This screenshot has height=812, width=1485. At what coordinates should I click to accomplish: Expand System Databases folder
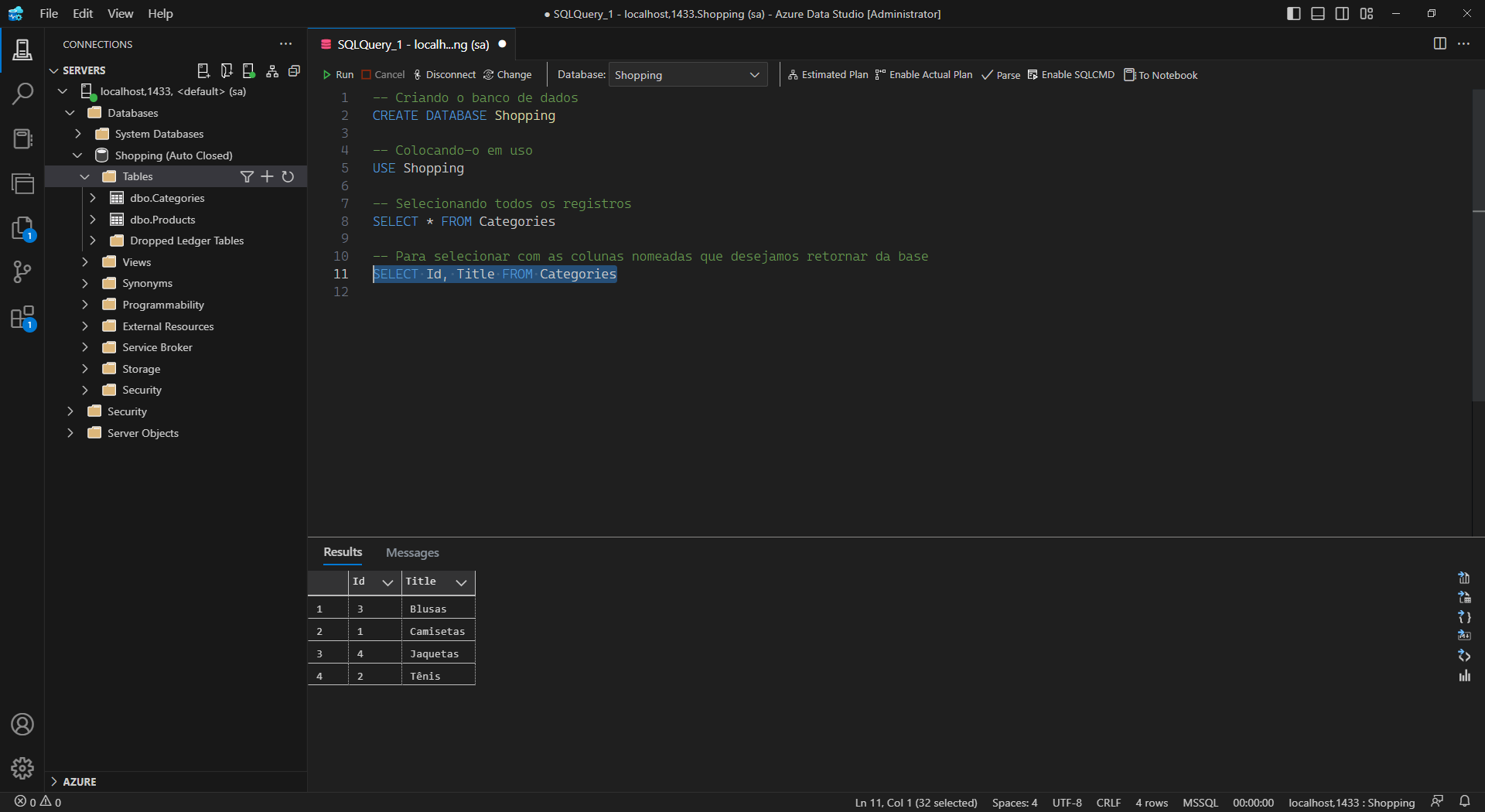(x=77, y=135)
